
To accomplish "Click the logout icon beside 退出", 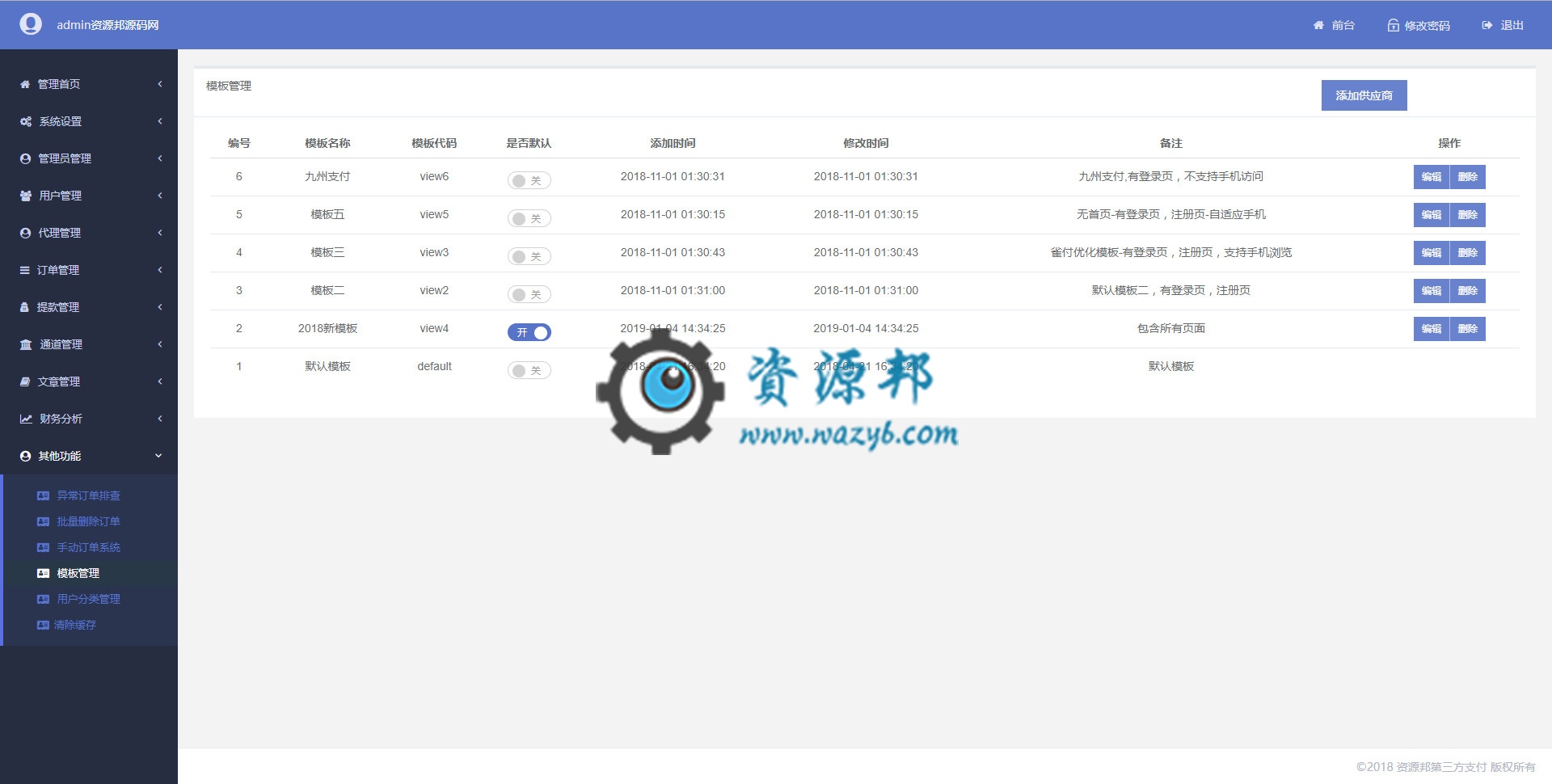I will point(1487,25).
